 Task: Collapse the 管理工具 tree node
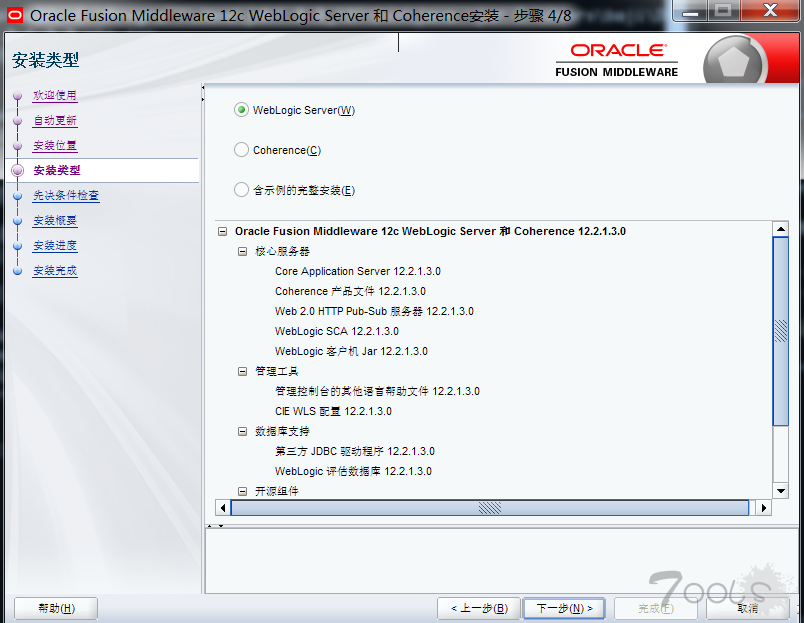pos(242,371)
